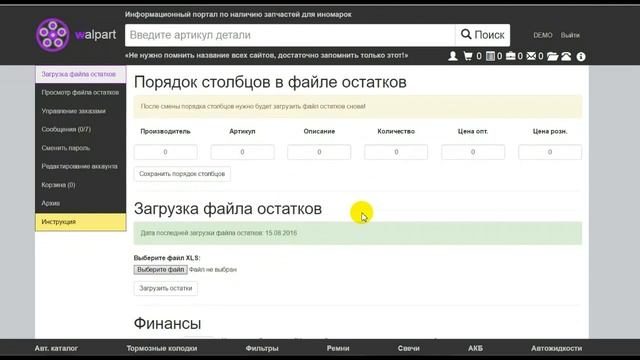The width and height of the screenshot is (640, 360).
Task: Click the Файл не выбран text
Action: (x=213, y=270)
